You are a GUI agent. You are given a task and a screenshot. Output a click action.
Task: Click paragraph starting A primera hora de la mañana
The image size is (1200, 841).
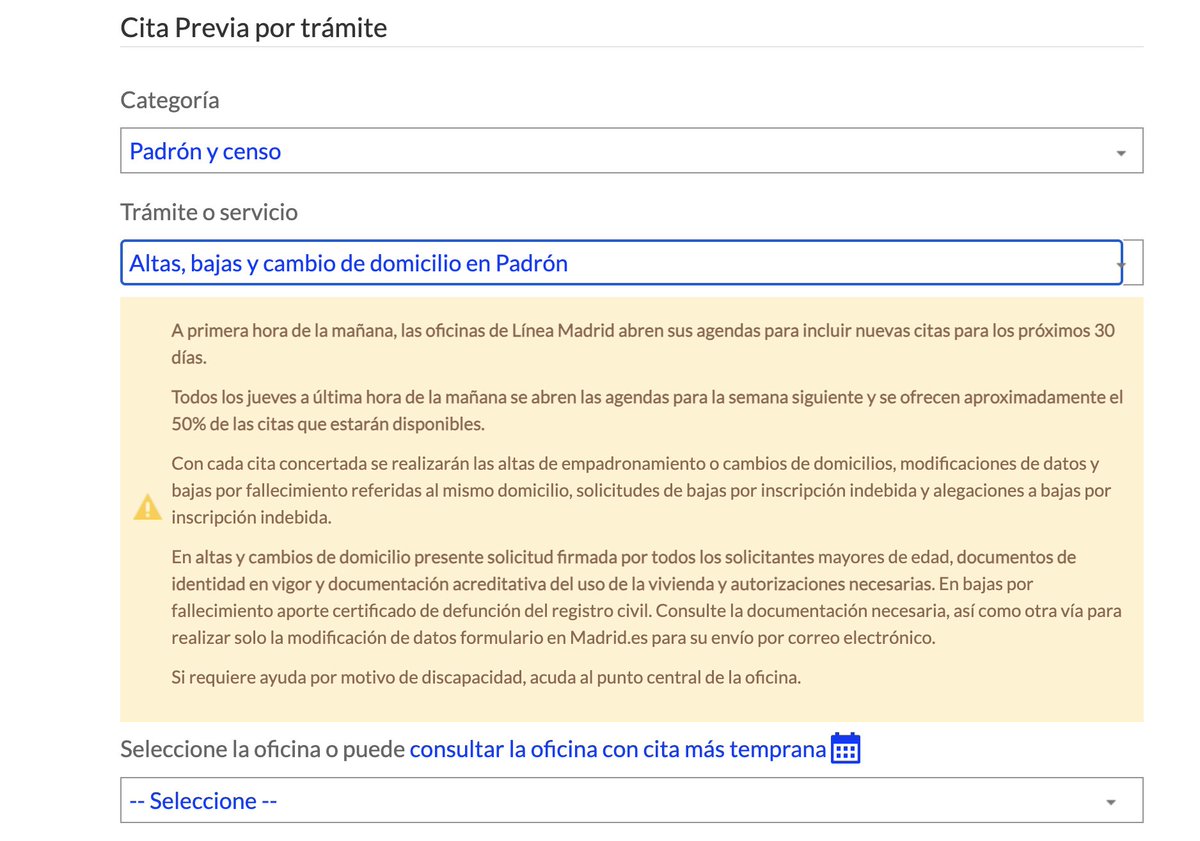(x=643, y=343)
